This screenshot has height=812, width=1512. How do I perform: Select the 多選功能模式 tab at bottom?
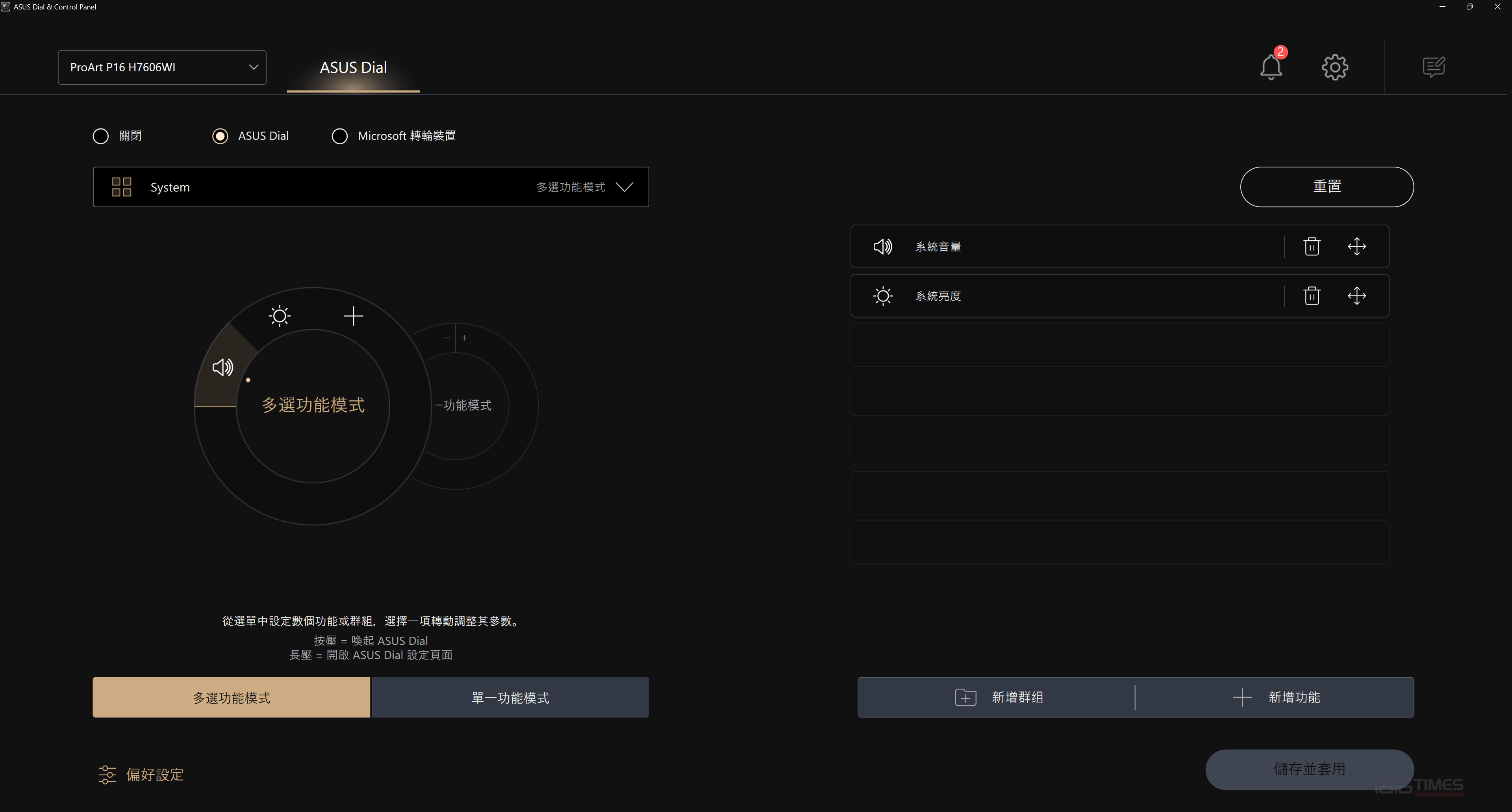pyautogui.click(x=231, y=697)
